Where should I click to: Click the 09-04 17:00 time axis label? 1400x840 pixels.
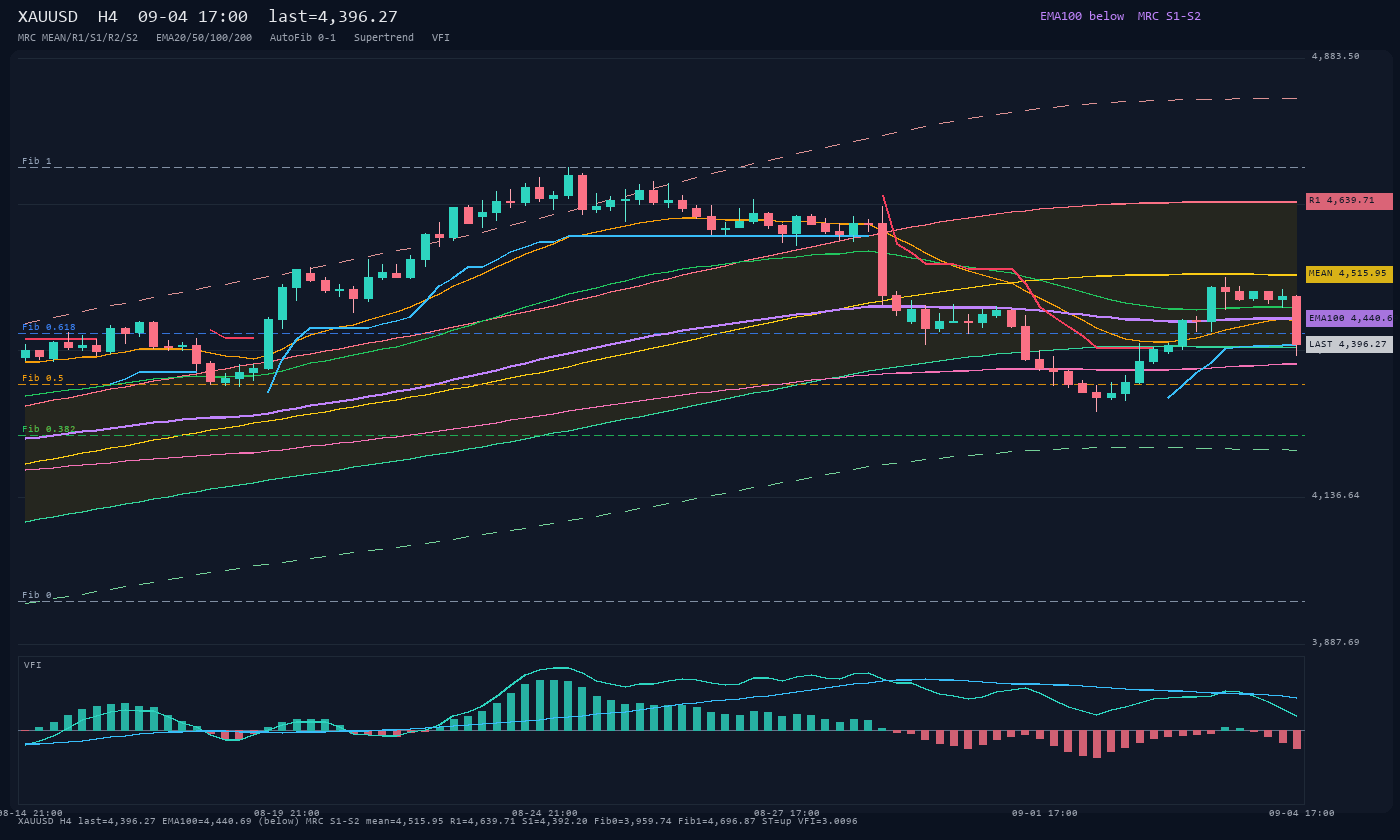point(1302,813)
